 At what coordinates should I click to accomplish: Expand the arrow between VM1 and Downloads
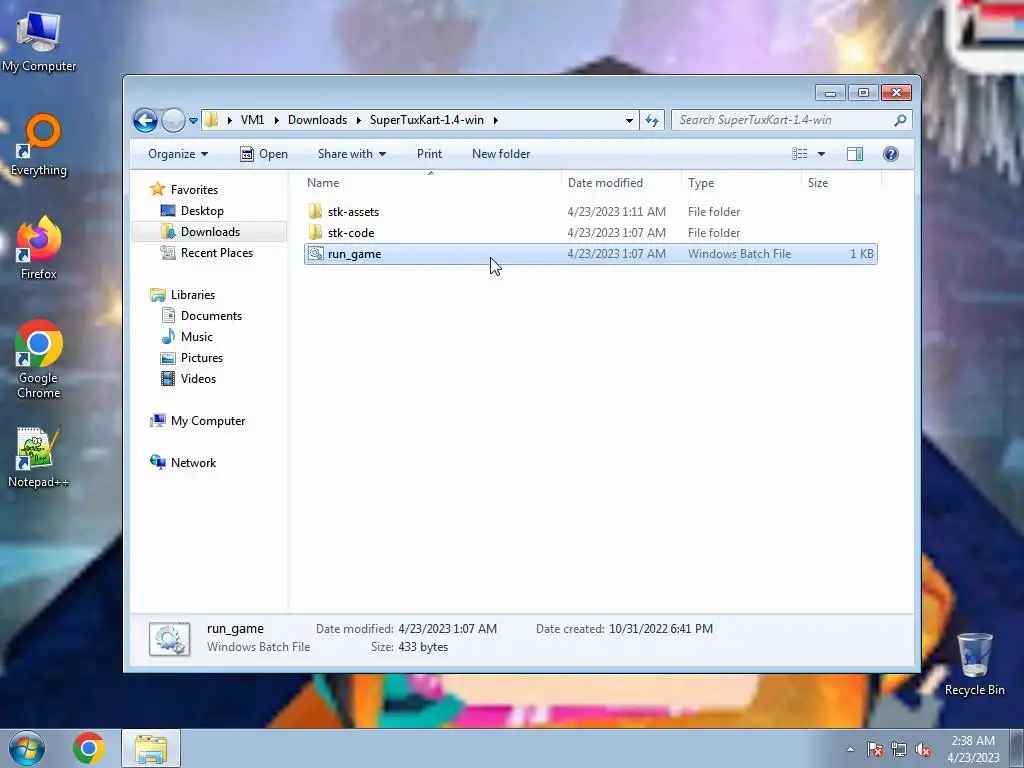point(276,120)
